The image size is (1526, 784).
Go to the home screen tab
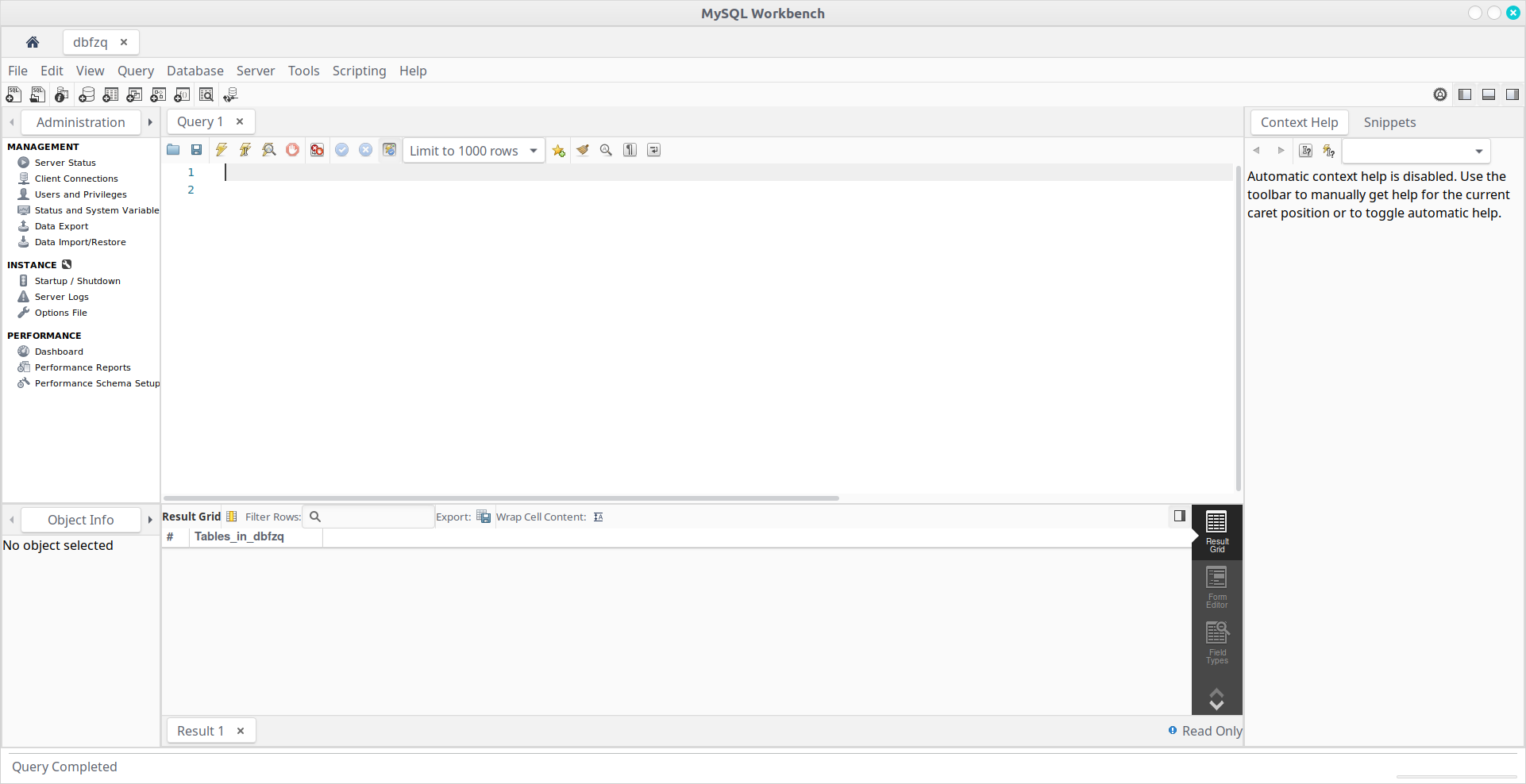33,42
